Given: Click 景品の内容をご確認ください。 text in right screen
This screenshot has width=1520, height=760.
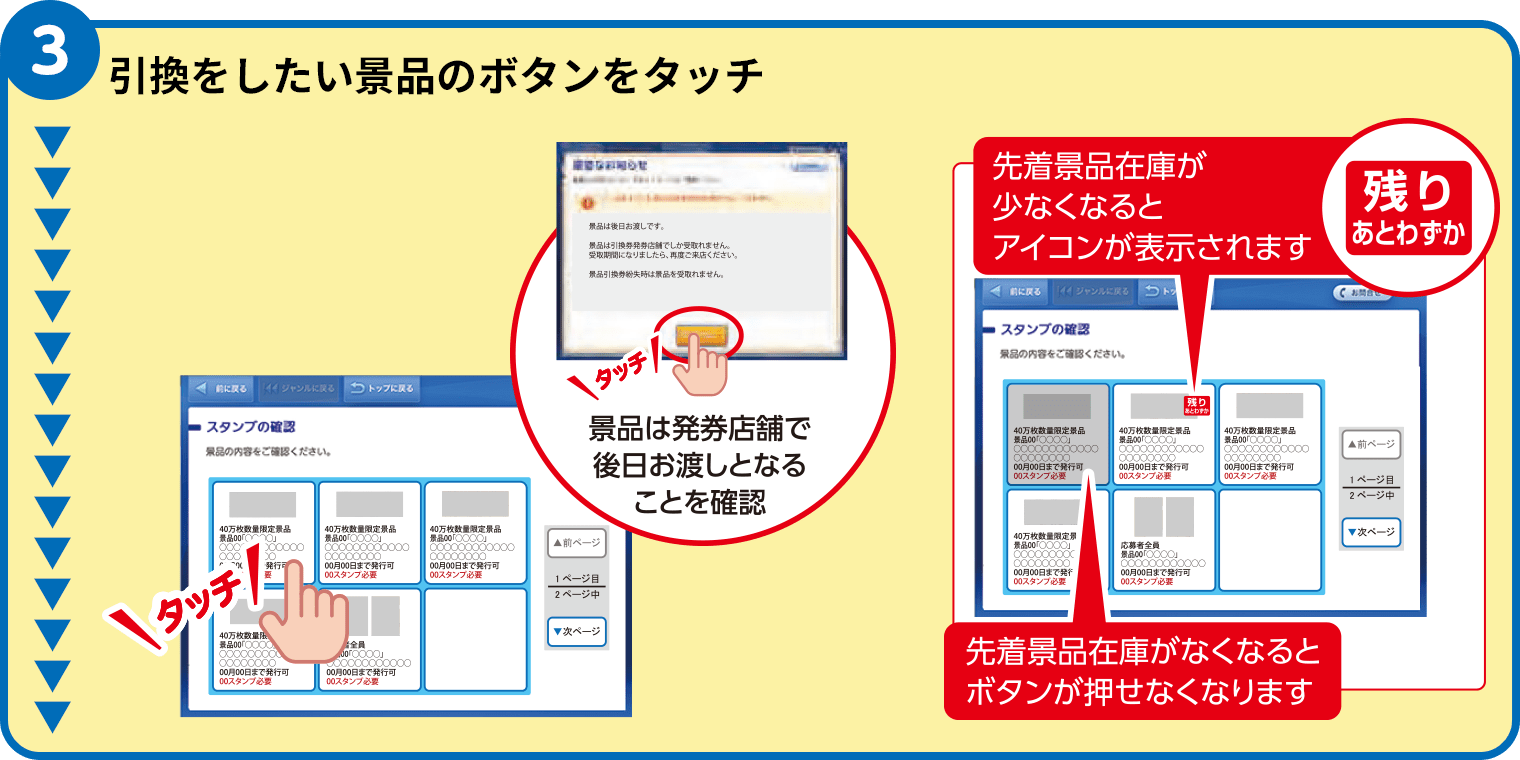Looking at the screenshot, I should tap(1063, 354).
